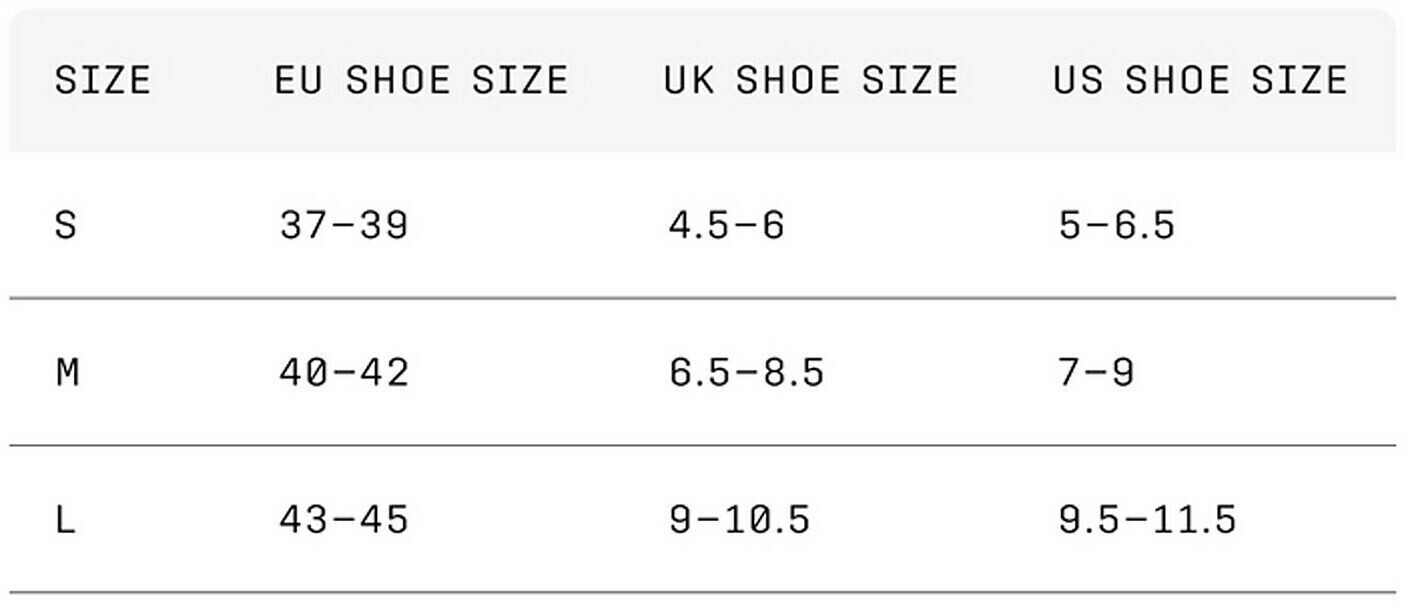Screen dimensions: 1408x608
Task: Click UK size 9–10.5 cell
Action: click(x=739, y=520)
